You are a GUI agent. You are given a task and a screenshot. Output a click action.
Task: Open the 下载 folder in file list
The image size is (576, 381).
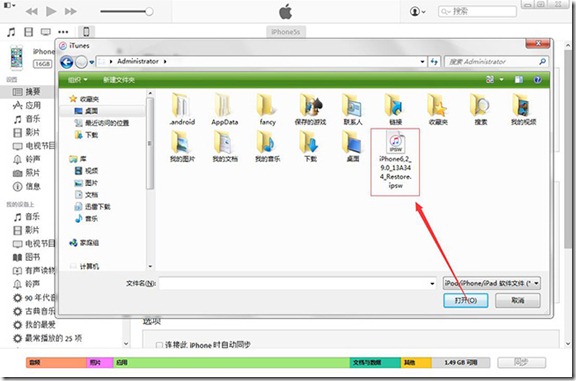coord(310,147)
